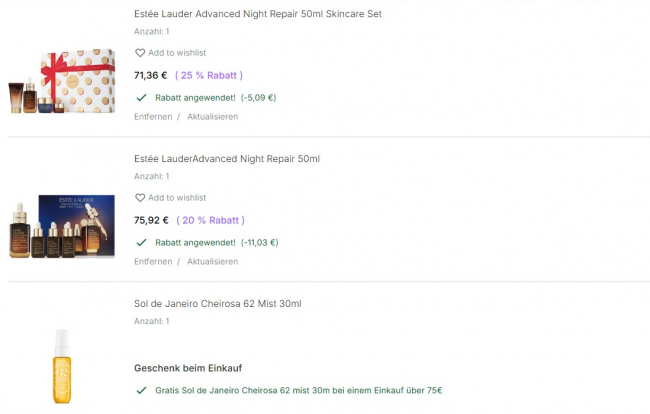
Task: Open the Advanced Night Repair serum set thumbnail
Action: click(63, 227)
